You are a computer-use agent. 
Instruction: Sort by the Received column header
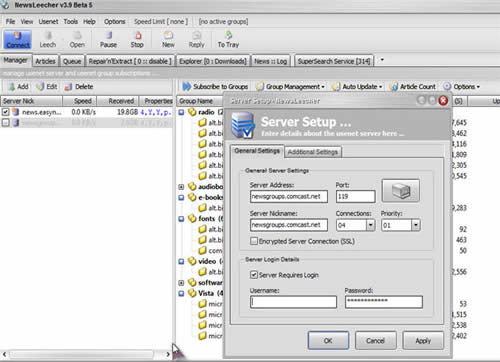pyautogui.click(x=118, y=101)
